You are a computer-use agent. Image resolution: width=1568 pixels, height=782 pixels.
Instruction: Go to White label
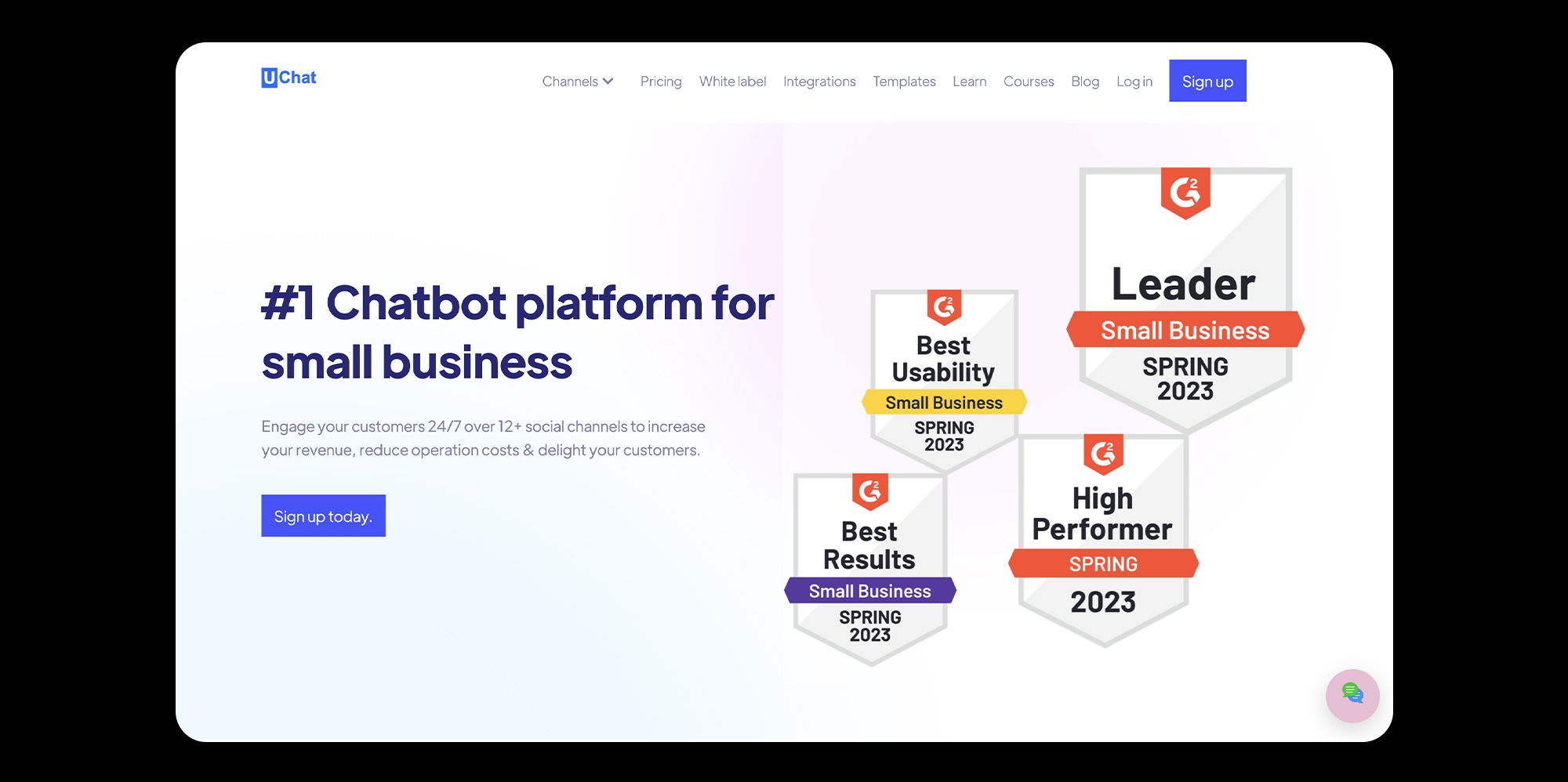(x=732, y=81)
